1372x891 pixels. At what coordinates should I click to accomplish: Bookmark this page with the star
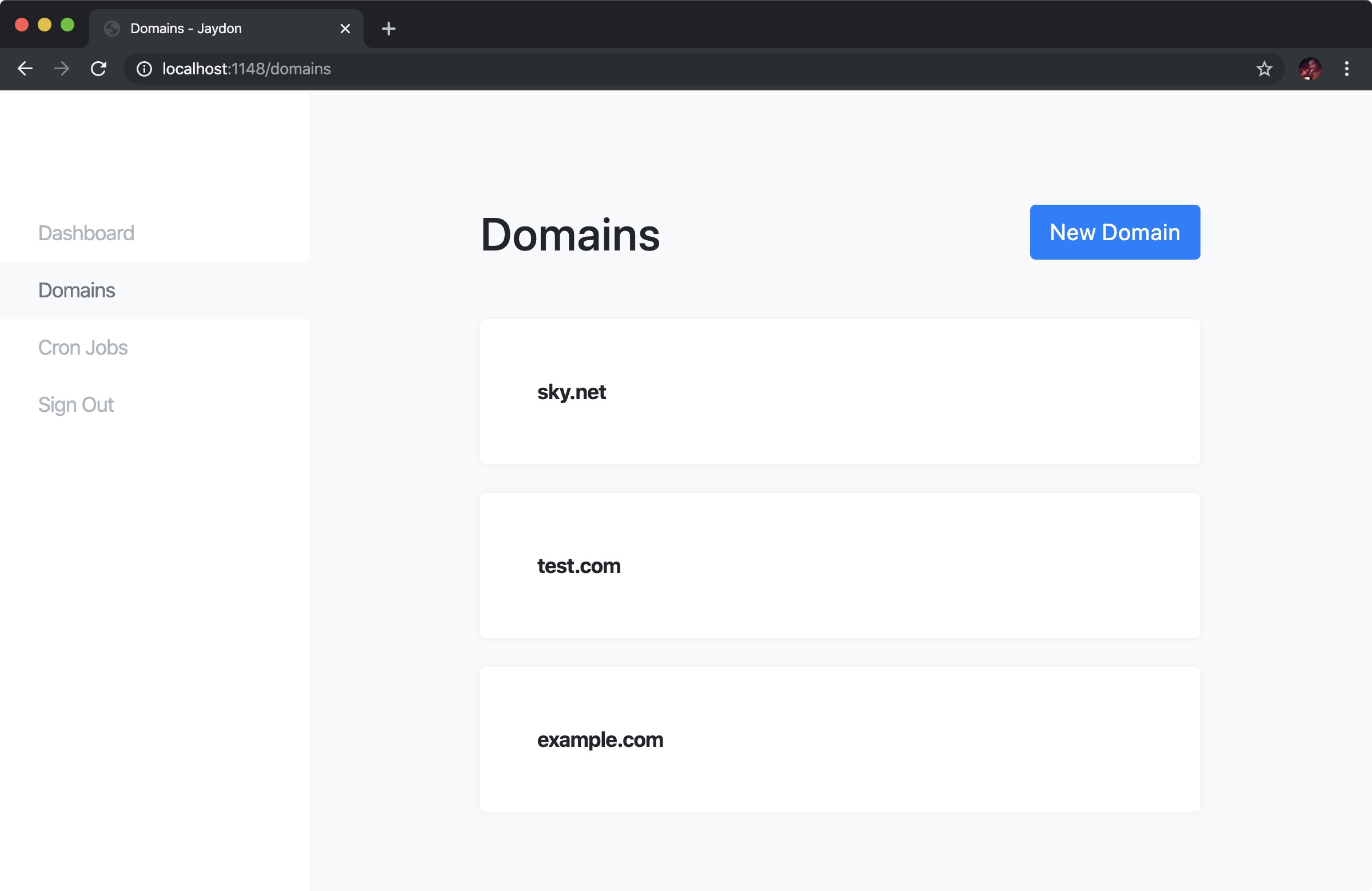tap(1263, 69)
